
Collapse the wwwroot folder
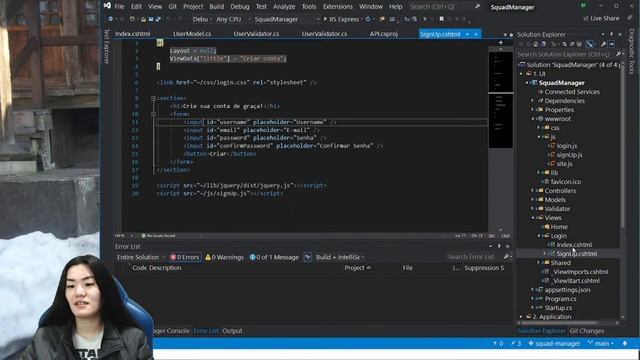[x=533, y=119]
